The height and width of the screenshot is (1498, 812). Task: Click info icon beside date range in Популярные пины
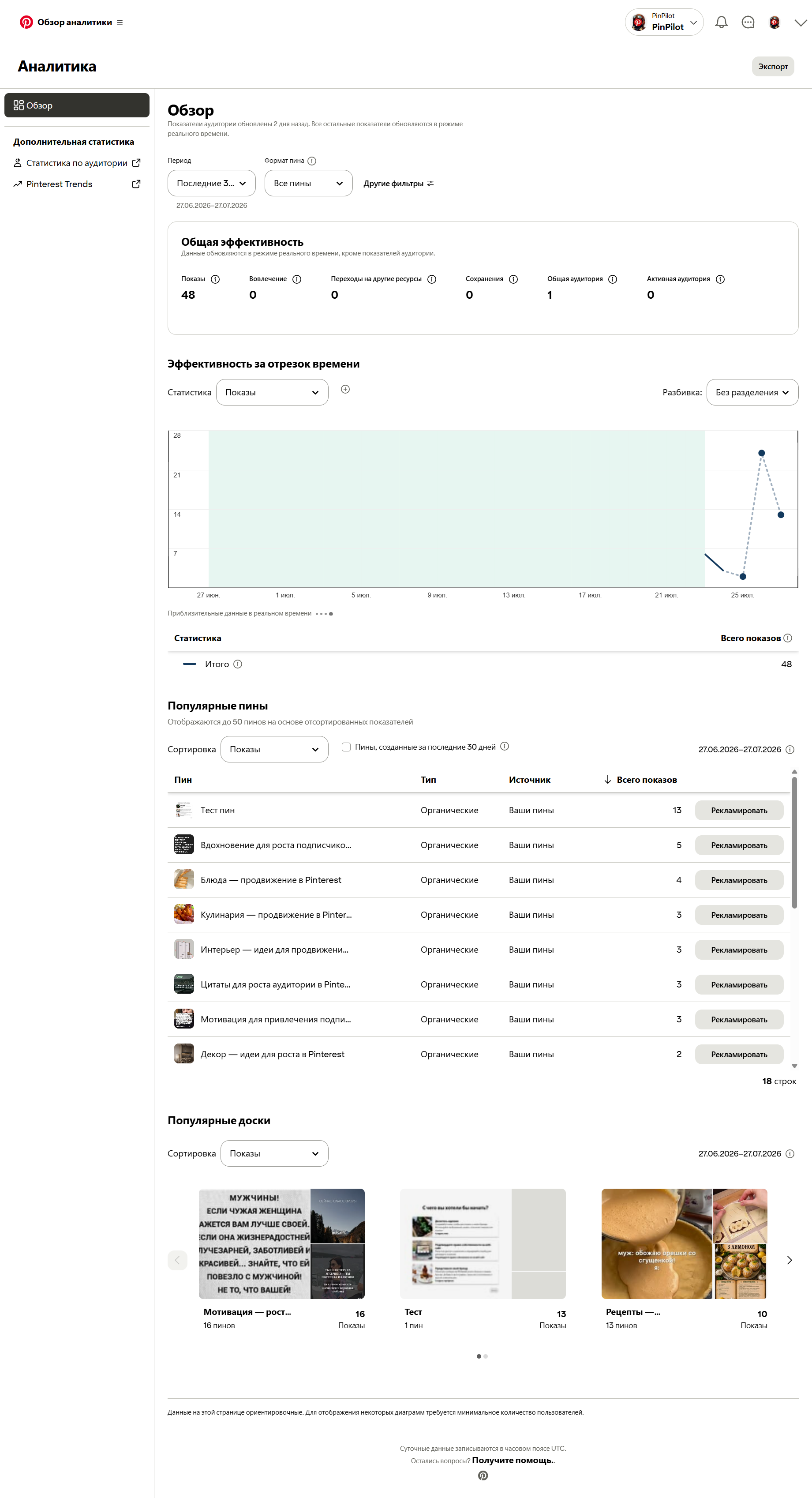coord(790,750)
